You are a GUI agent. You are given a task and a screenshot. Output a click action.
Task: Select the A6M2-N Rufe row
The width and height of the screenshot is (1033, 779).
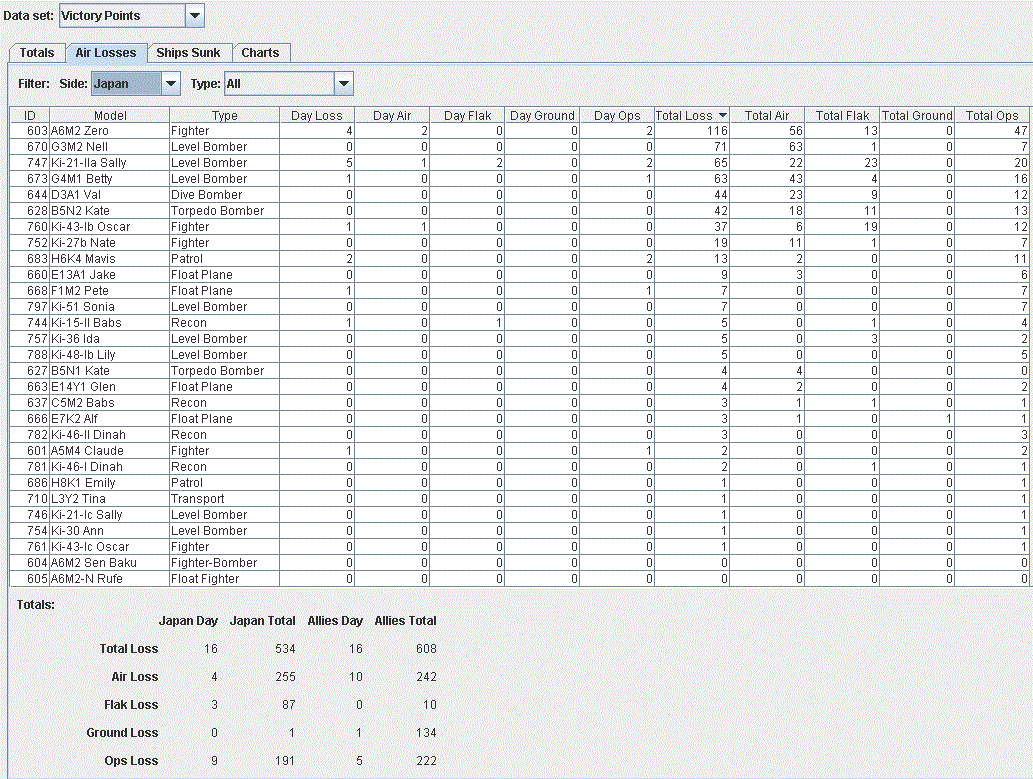pyautogui.click(x=520, y=579)
